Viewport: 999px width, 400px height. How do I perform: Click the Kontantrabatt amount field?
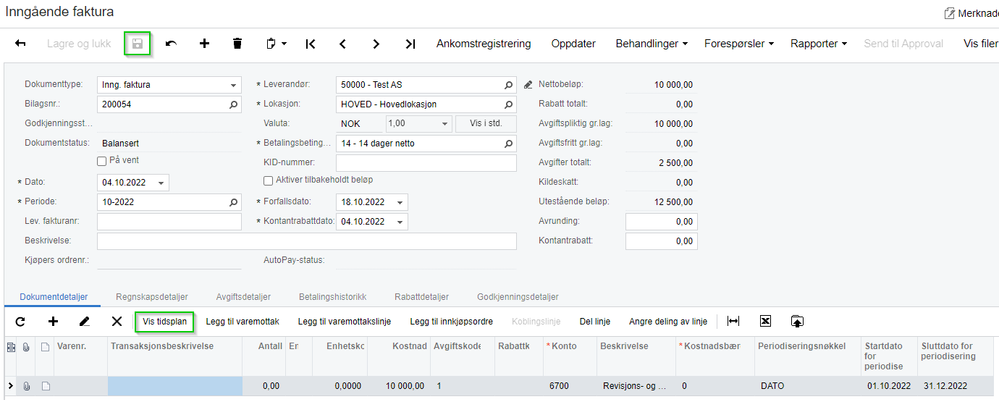[661, 241]
